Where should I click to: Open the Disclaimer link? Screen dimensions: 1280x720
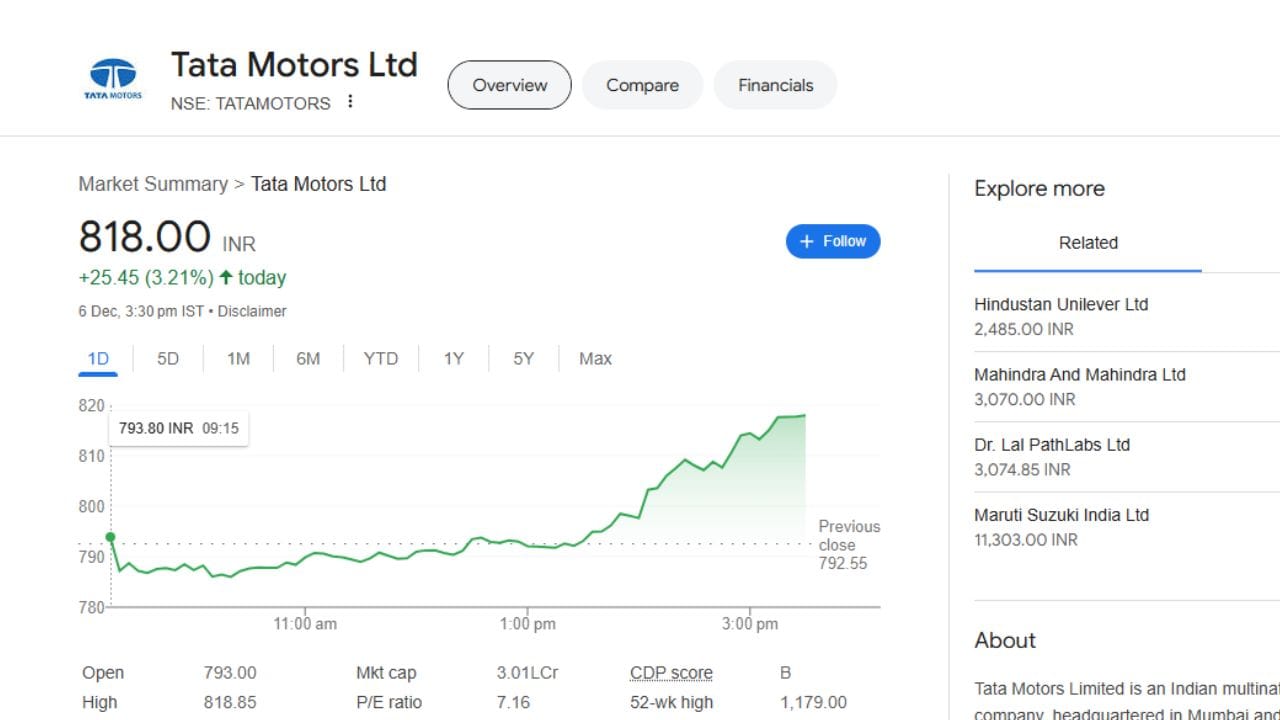tap(252, 311)
